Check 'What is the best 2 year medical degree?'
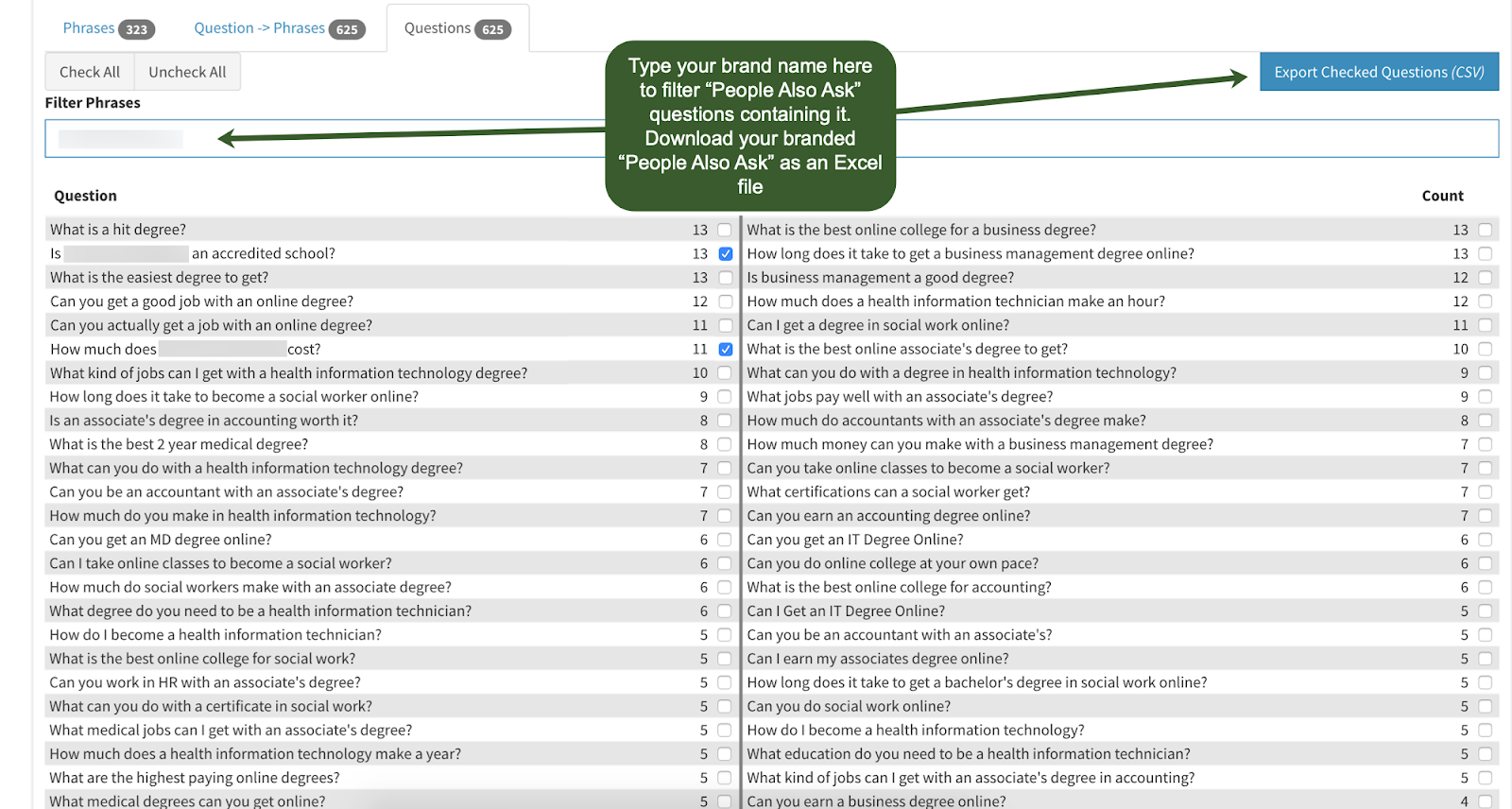This screenshot has height=809, width=1512. [725, 444]
